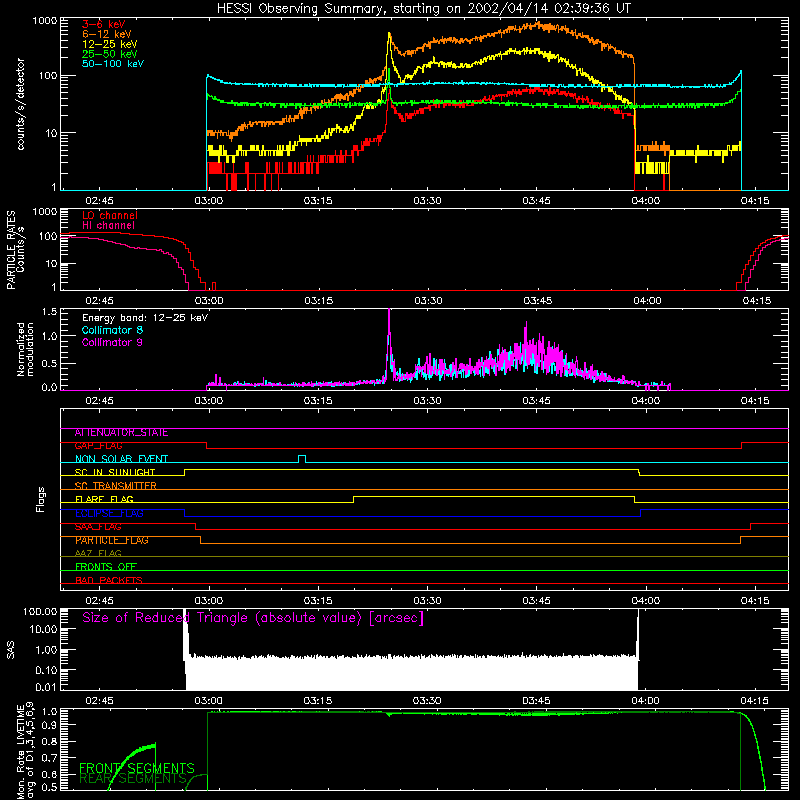Click the SC_TRANSMITTER flag label
Screen dimensions: 800x800
115,486
